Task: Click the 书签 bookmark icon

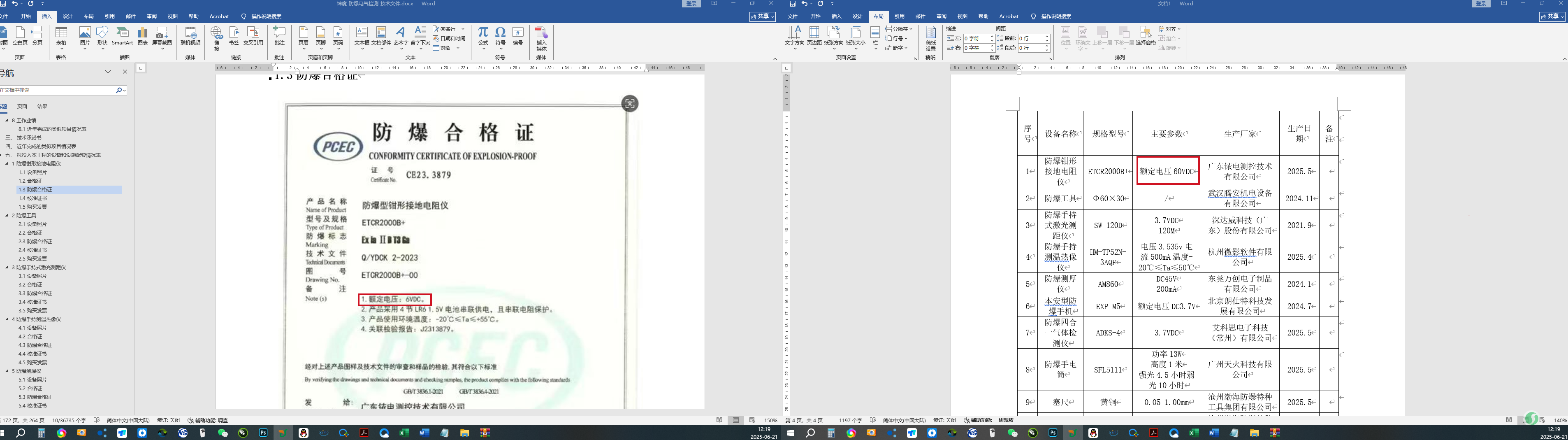Action: (x=234, y=36)
